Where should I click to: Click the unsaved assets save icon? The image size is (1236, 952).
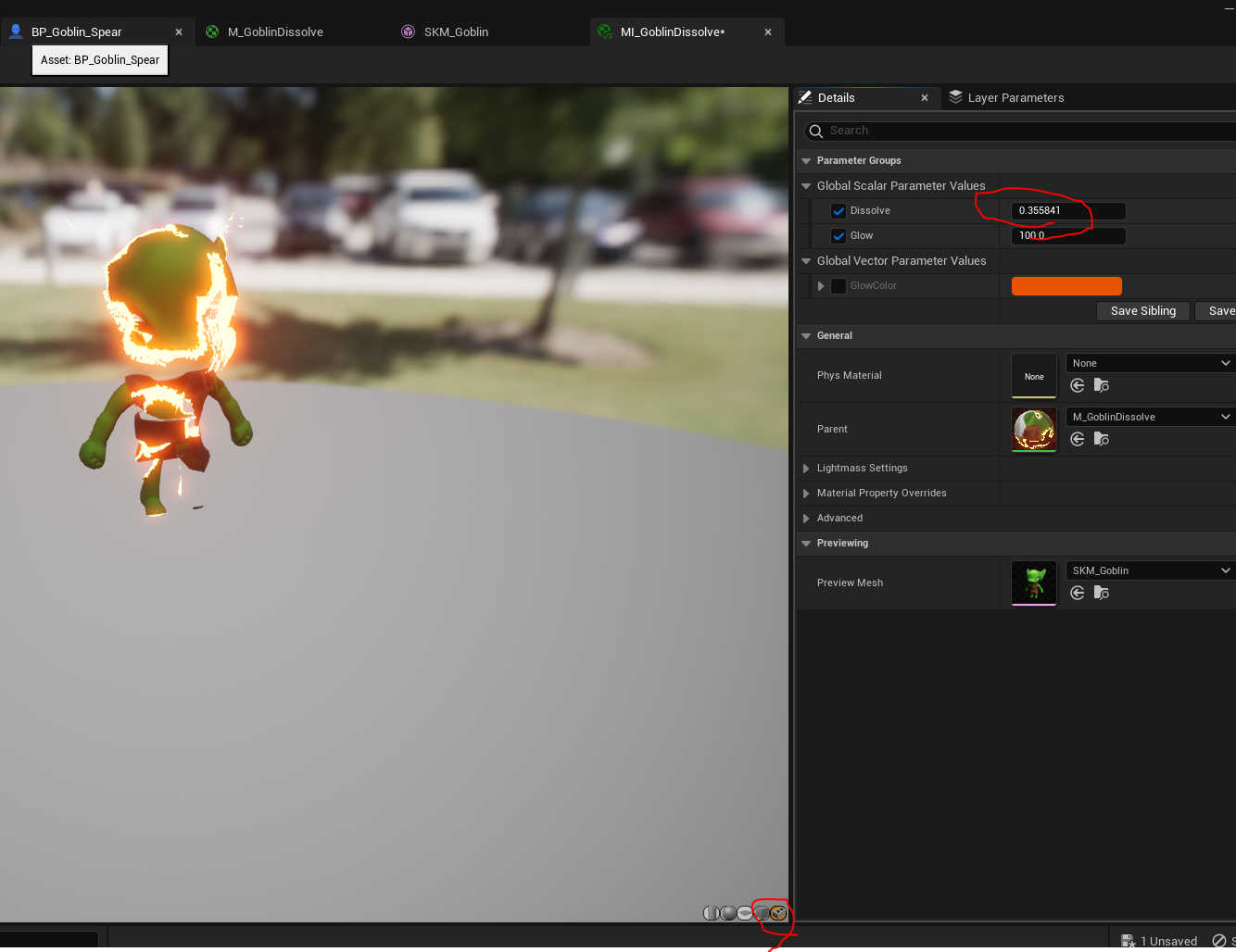point(1129,941)
